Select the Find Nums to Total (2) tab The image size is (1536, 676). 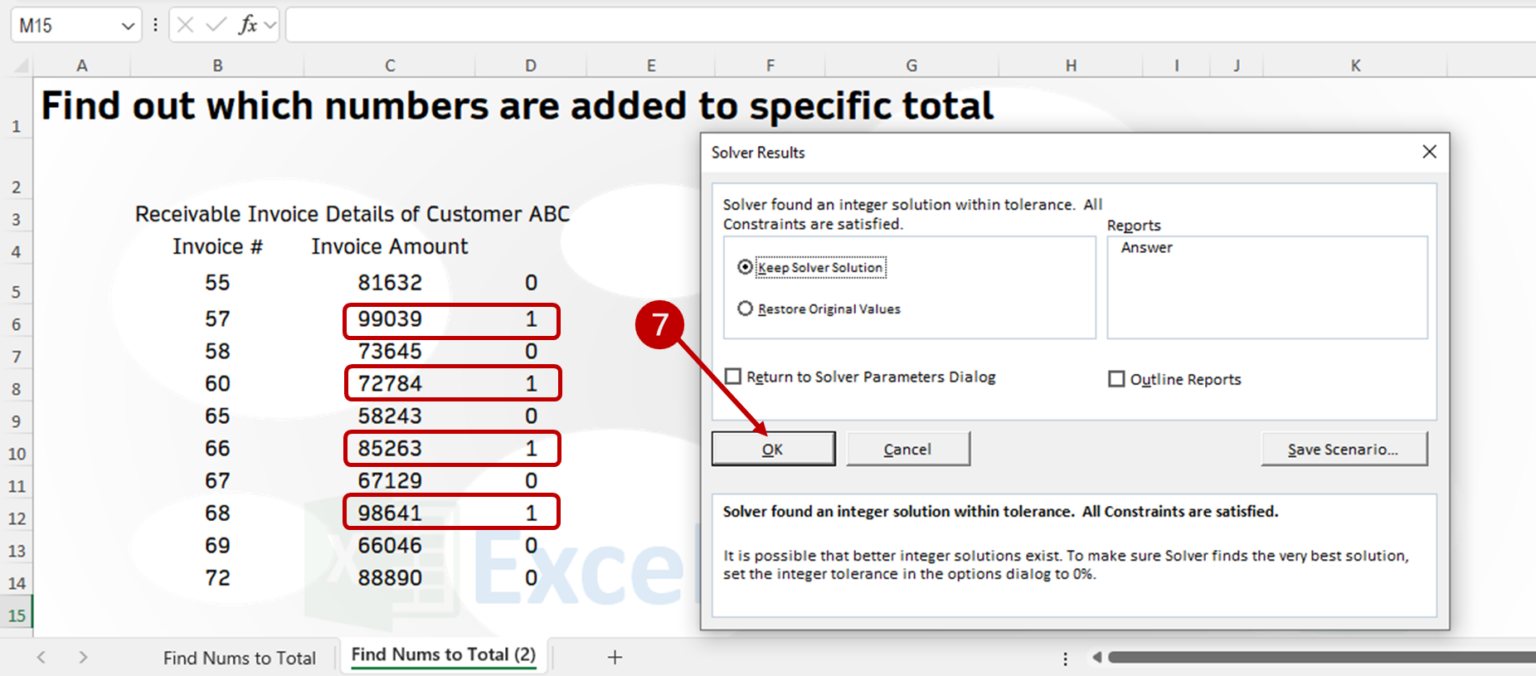pyautogui.click(x=443, y=655)
